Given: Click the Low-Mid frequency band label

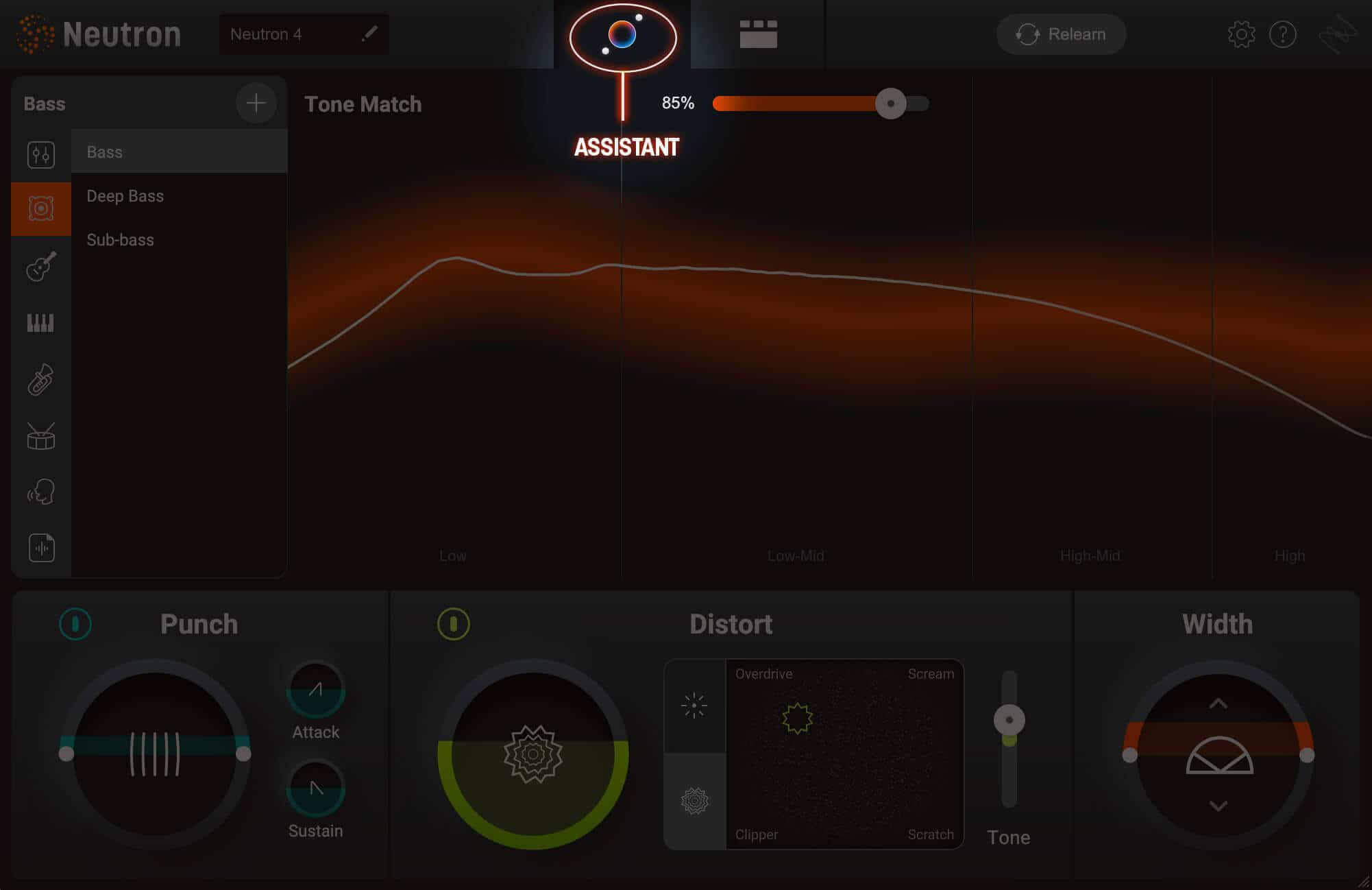Looking at the screenshot, I should pos(796,555).
